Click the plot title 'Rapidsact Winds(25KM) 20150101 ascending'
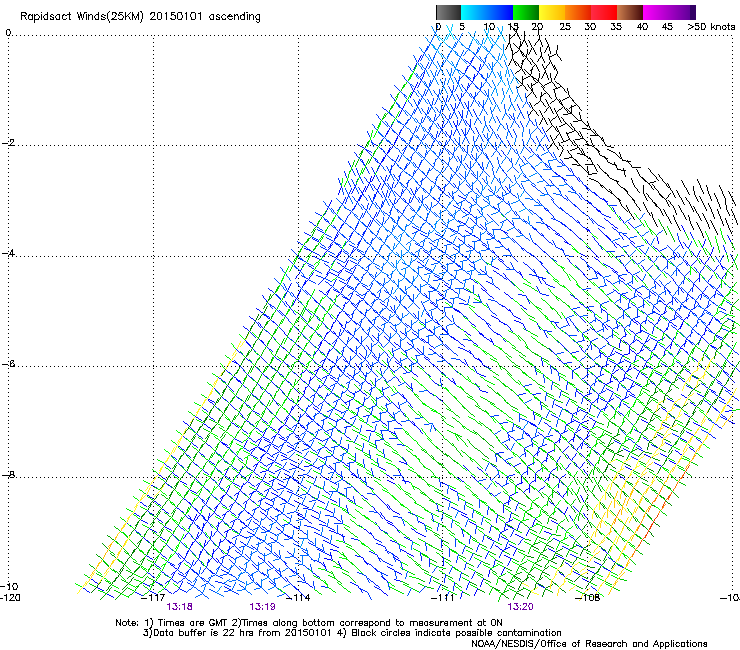This screenshot has height=650, width=740. coord(140,17)
